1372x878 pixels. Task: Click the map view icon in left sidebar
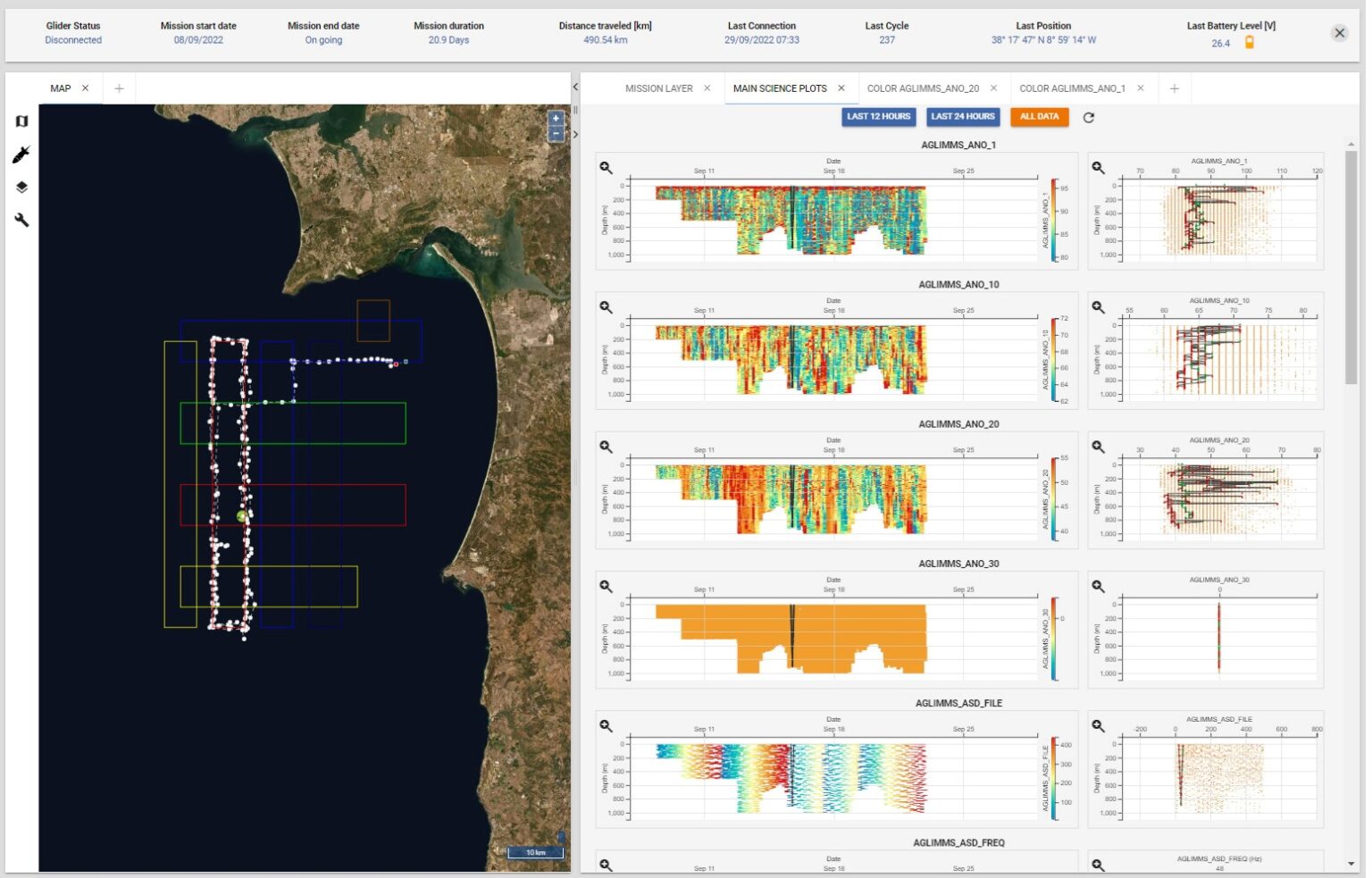[21, 121]
